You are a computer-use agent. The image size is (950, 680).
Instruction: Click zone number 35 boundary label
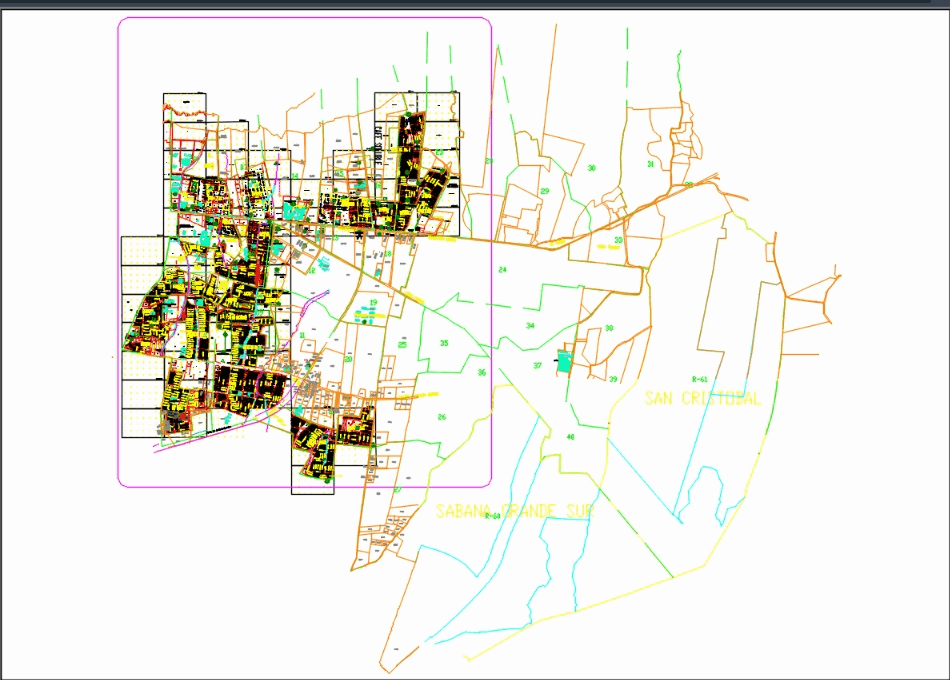pyautogui.click(x=444, y=342)
